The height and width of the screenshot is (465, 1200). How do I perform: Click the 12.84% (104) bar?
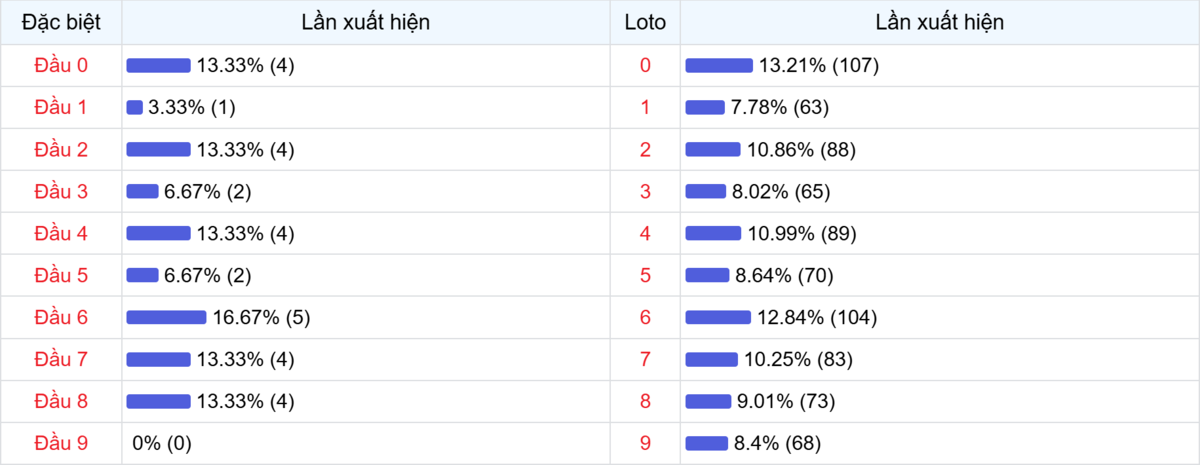pyautogui.click(x=718, y=317)
